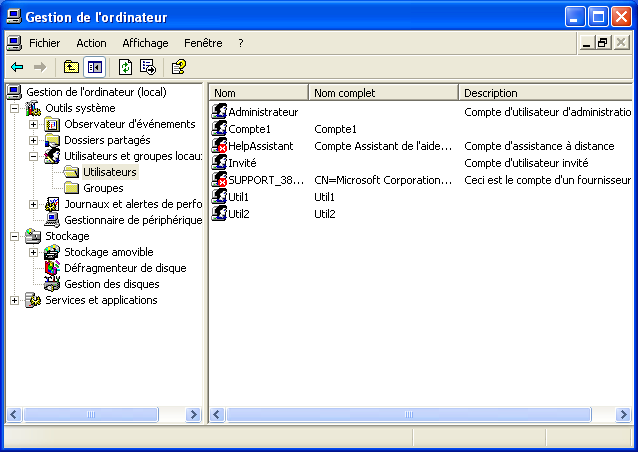
Task: Sort by the Nom complet column header
Action: pos(383,93)
